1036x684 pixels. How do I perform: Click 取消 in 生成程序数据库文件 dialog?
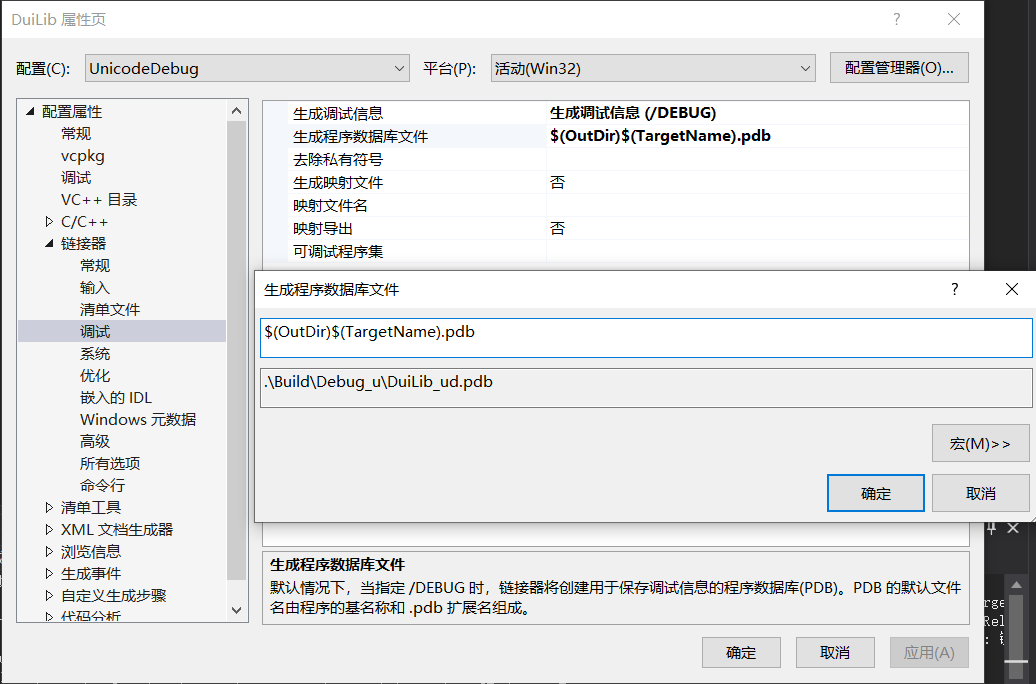tap(980, 493)
